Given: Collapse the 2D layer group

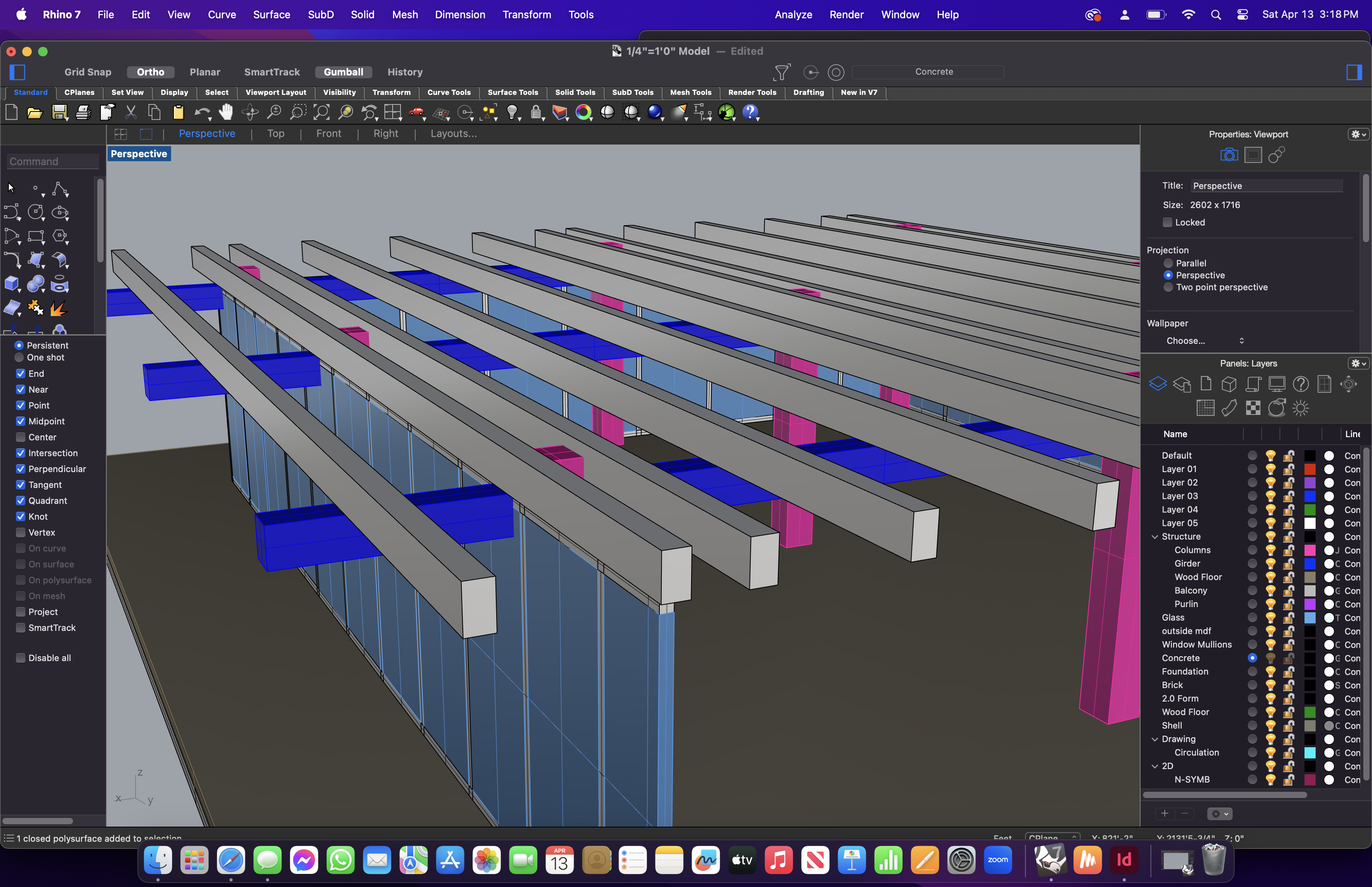Looking at the screenshot, I should point(1156,766).
